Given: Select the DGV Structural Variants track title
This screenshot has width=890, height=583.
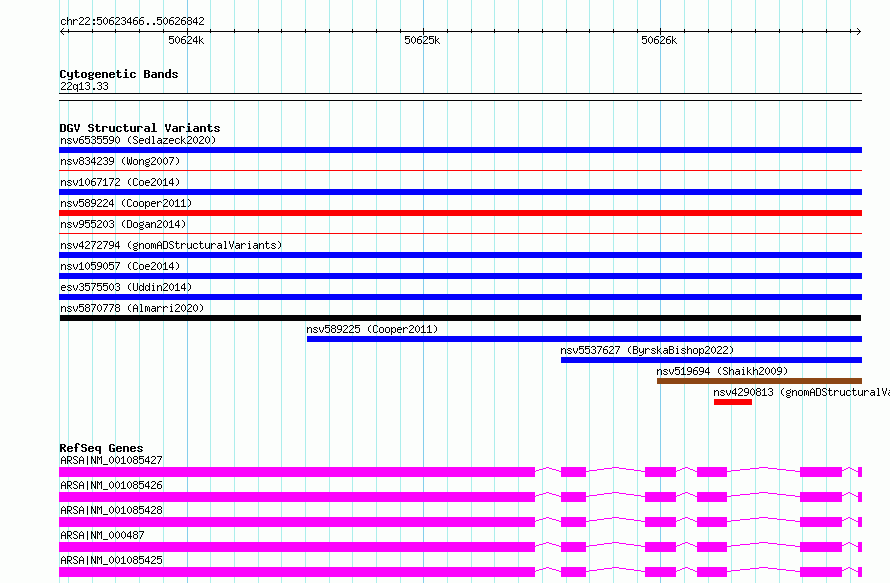Looking at the screenshot, I should click(140, 128).
